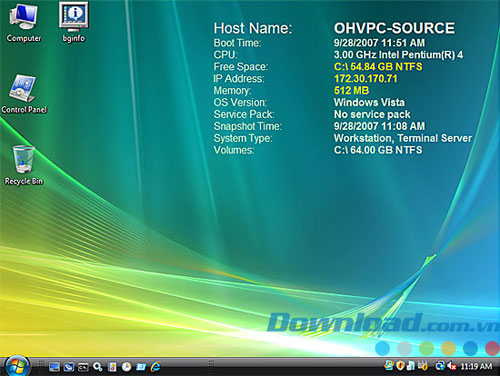Open the Windows Start orb

coord(17,367)
